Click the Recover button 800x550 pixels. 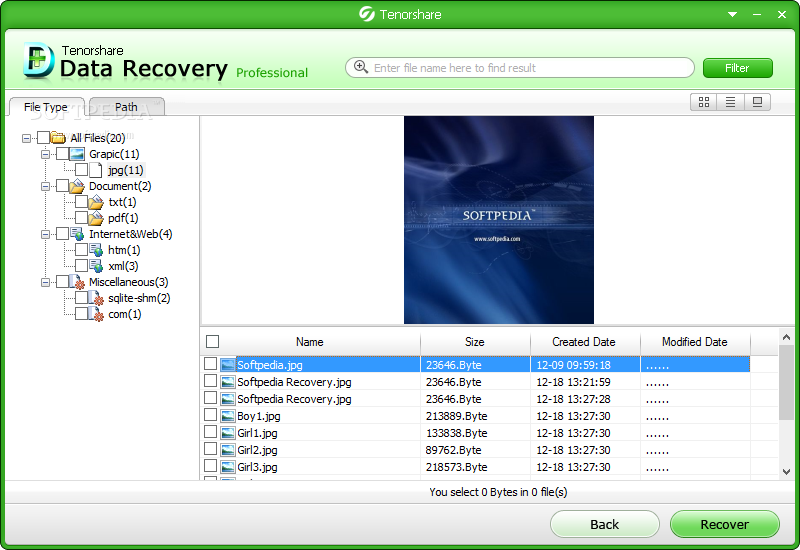pos(724,524)
